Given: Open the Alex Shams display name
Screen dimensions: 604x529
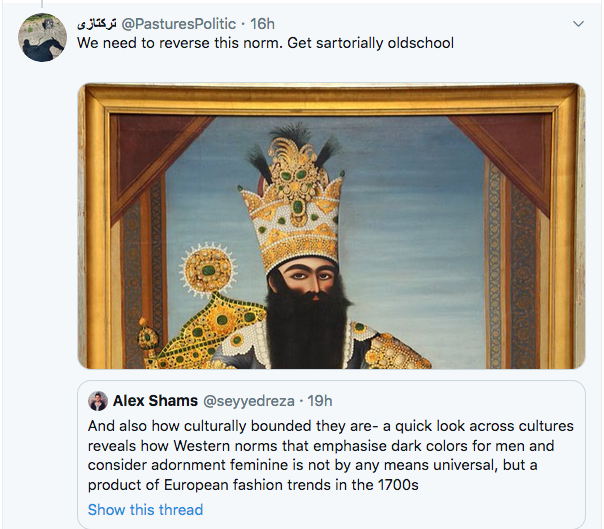Looking at the screenshot, I should click(x=154, y=401).
